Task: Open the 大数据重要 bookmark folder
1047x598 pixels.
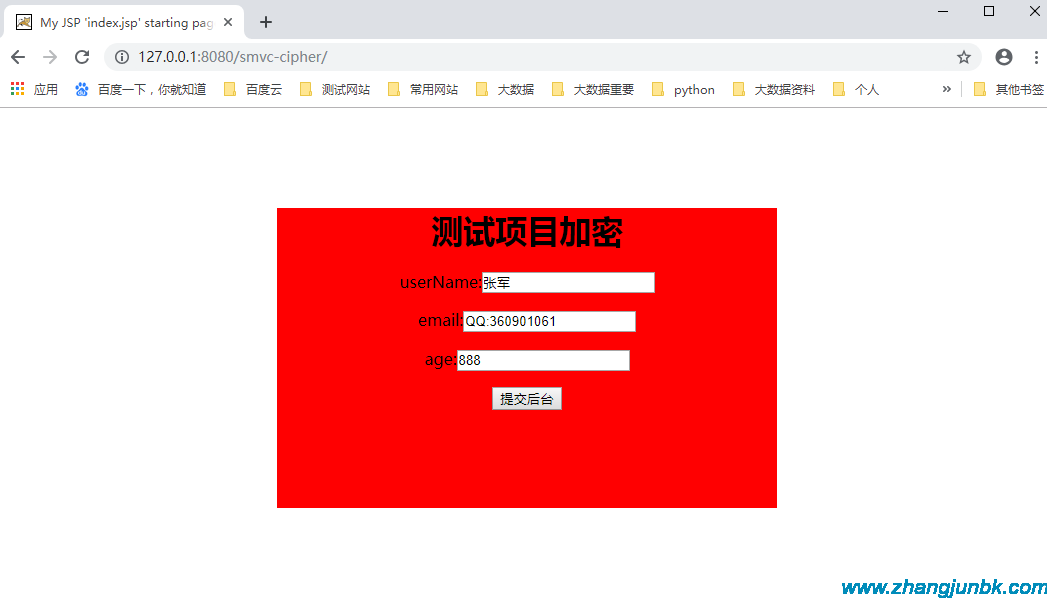Action: click(x=593, y=89)
